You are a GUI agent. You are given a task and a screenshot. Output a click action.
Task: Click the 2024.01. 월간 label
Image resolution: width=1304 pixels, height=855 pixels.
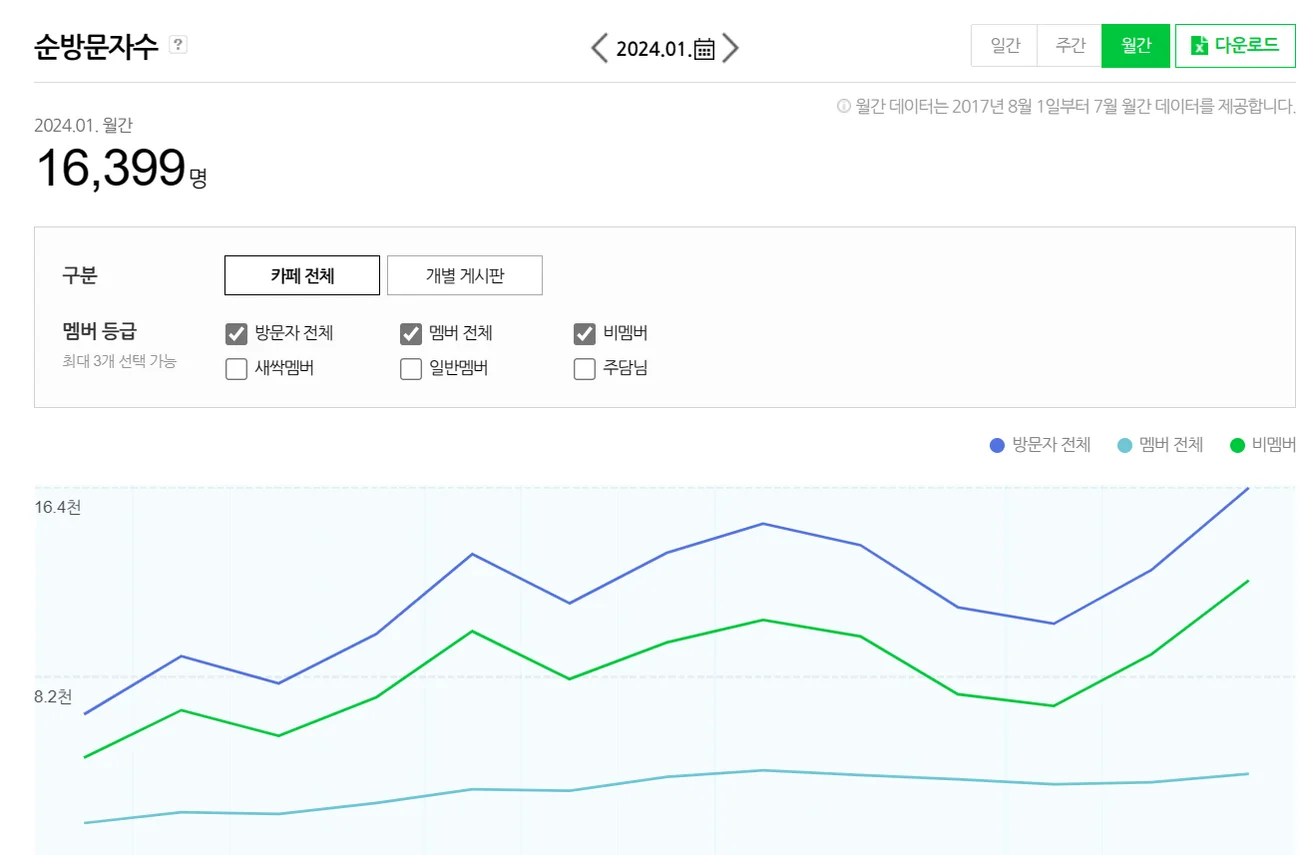[x=83, y=125]
